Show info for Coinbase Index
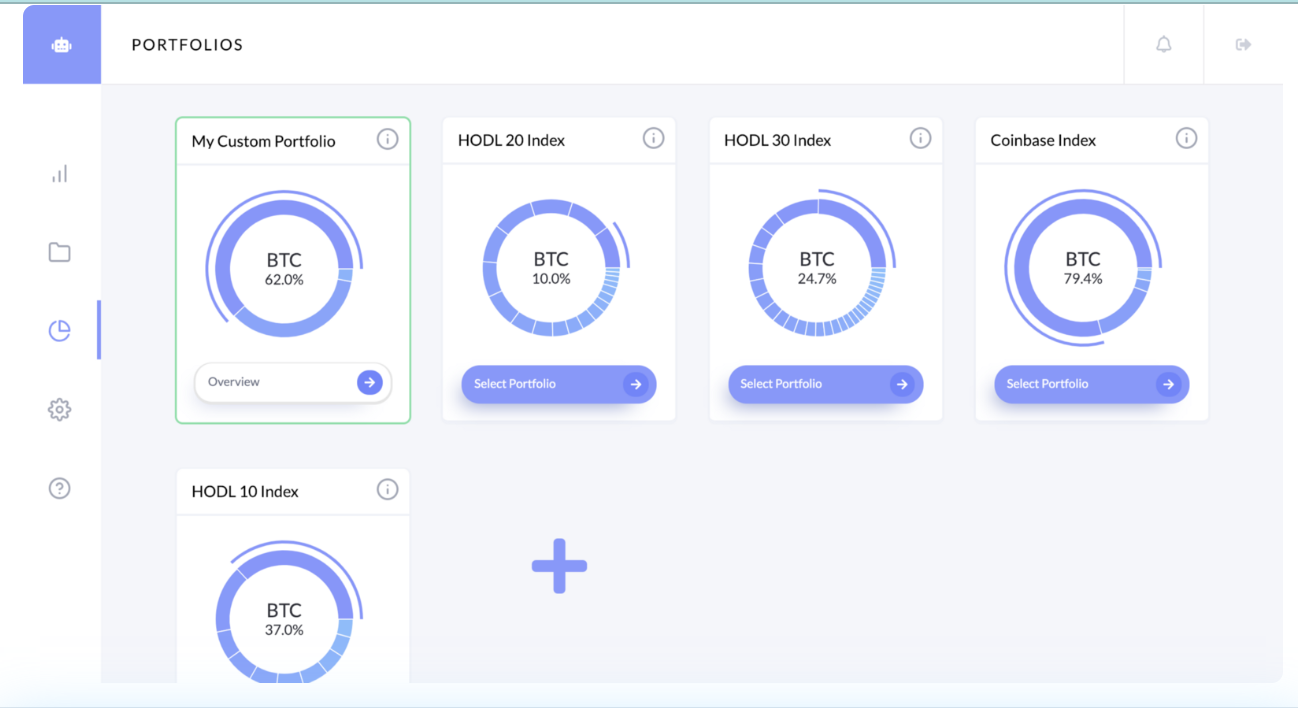The height and width of the screenshot is (714, 1298). click(1186, 138)
